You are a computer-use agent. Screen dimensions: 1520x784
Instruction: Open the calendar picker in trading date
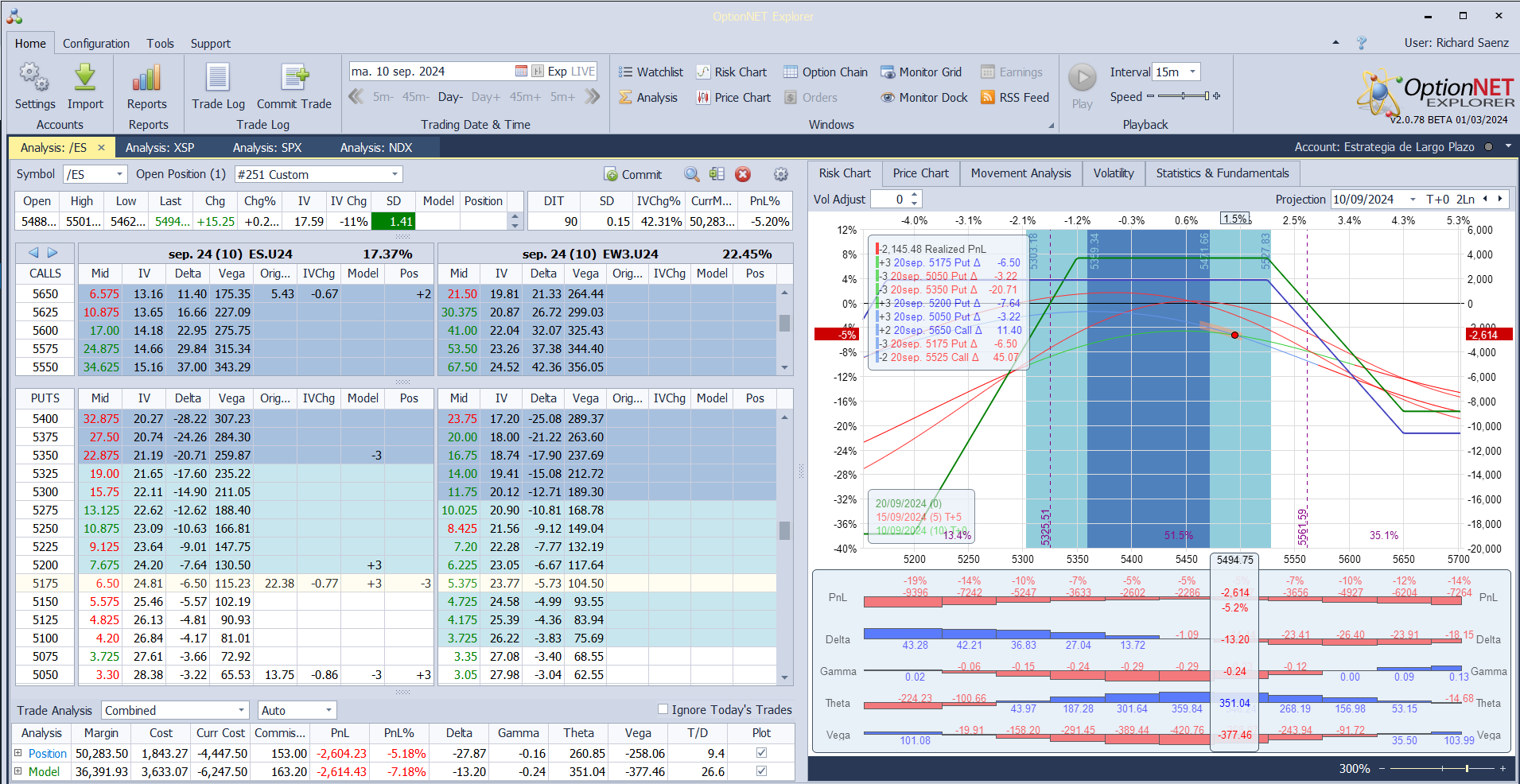[521, 72]
